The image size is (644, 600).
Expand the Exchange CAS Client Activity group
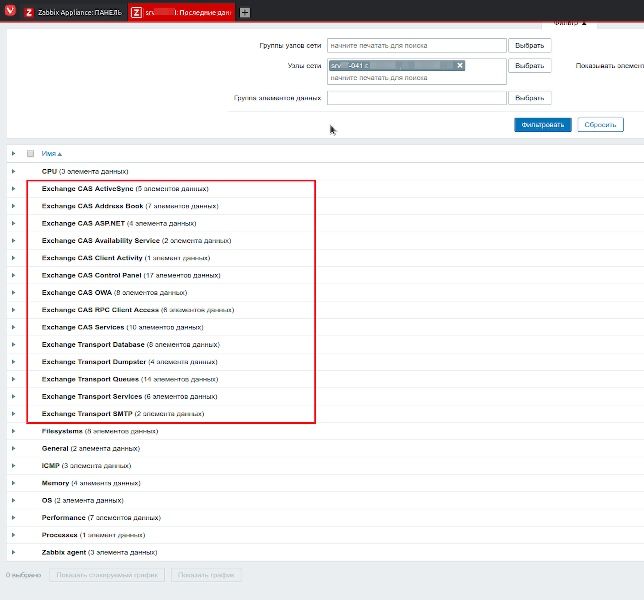[x=14, y=258]
